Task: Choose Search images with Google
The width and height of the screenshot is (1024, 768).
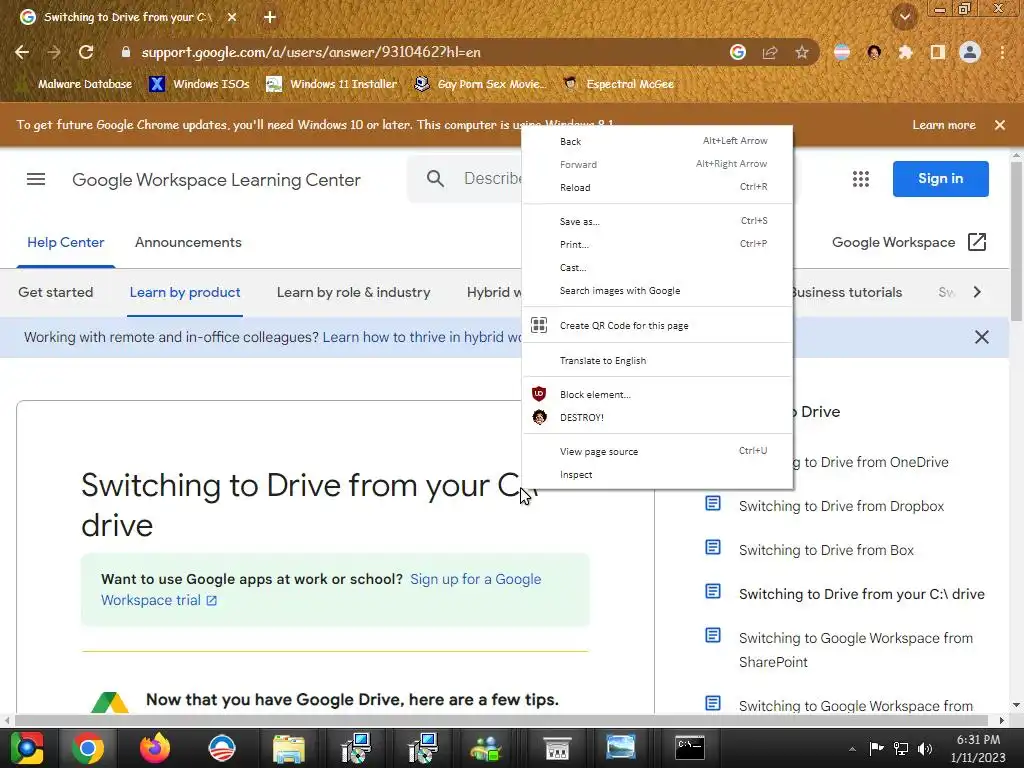Action: point(658,291)
